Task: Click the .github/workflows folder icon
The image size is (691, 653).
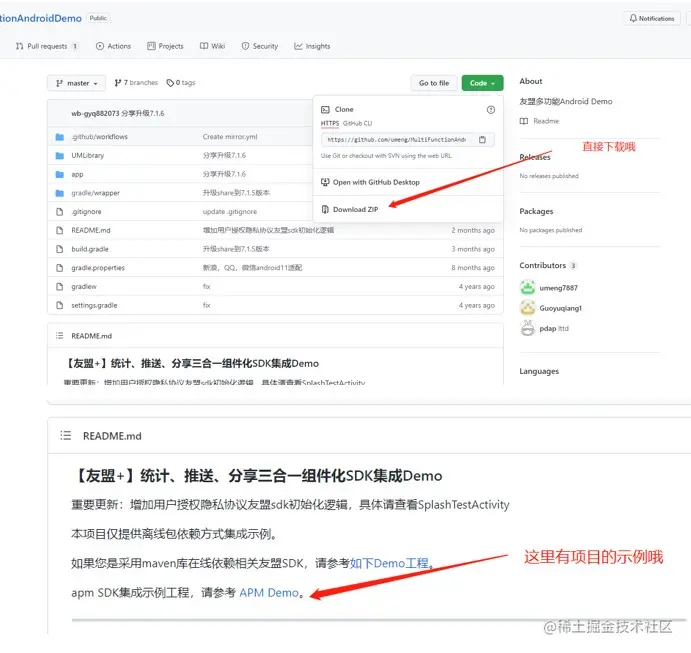Action: coord(60,137)
